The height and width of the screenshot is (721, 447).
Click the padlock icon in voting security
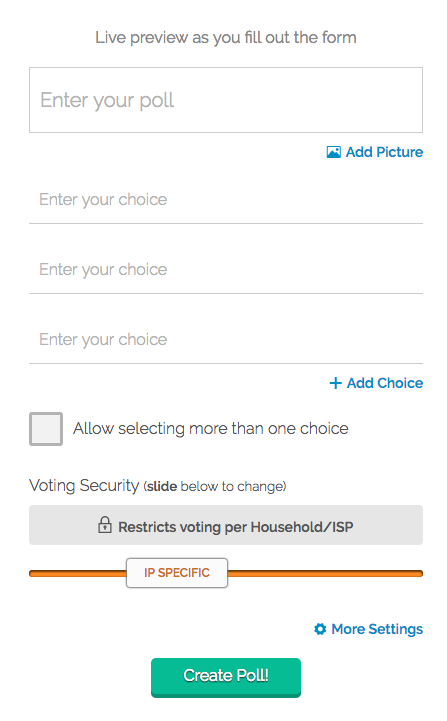105,525
